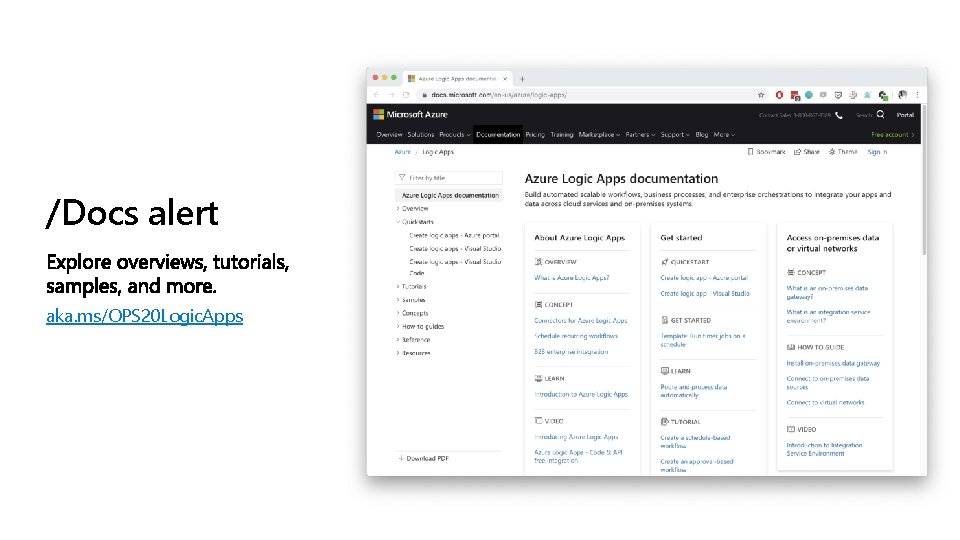Click the browser forward arrow
This screenshot has width=960, height=540.
pyautogui.click(x=391, y=95)
